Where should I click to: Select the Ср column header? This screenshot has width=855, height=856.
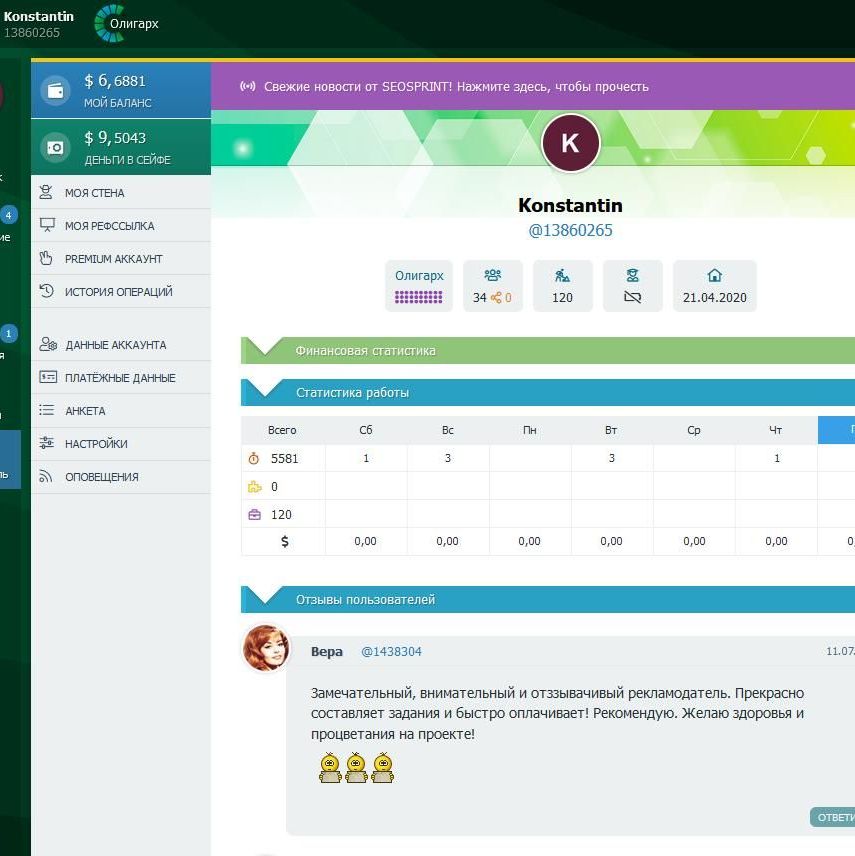(x=694, y=430)
